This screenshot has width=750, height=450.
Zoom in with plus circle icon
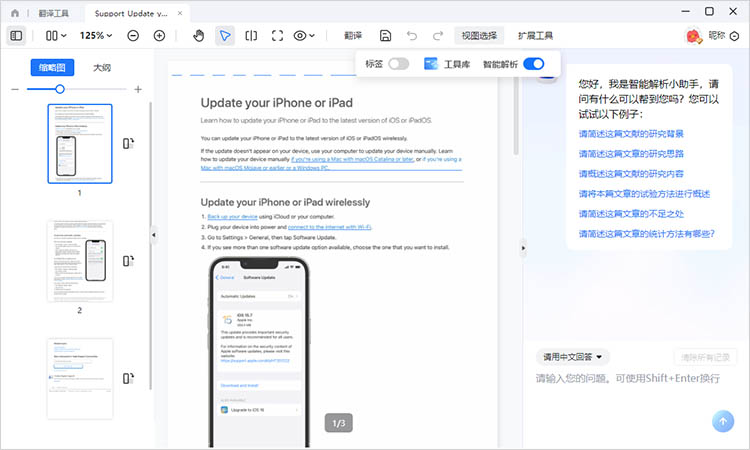159,35
